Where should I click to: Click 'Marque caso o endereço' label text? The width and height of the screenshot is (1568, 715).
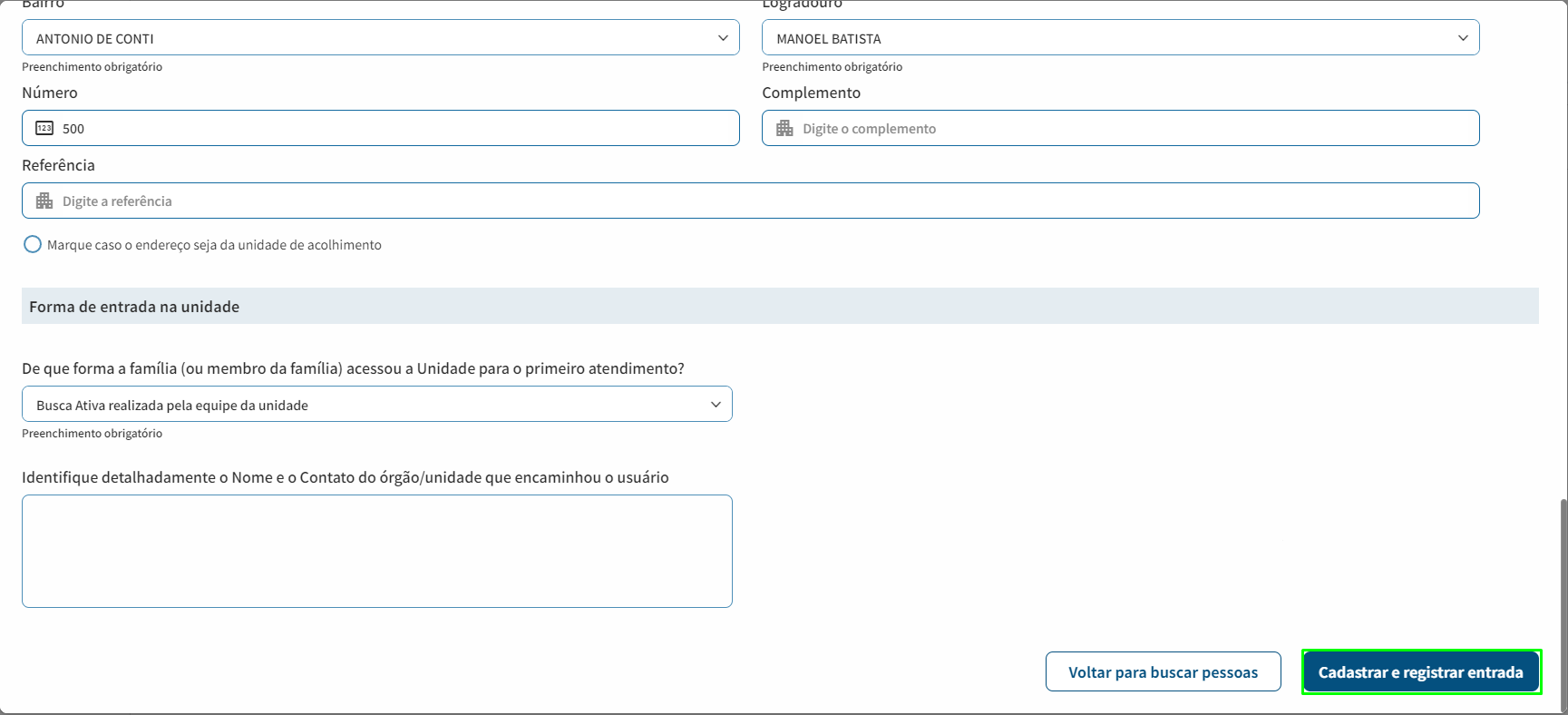(214, 245)
